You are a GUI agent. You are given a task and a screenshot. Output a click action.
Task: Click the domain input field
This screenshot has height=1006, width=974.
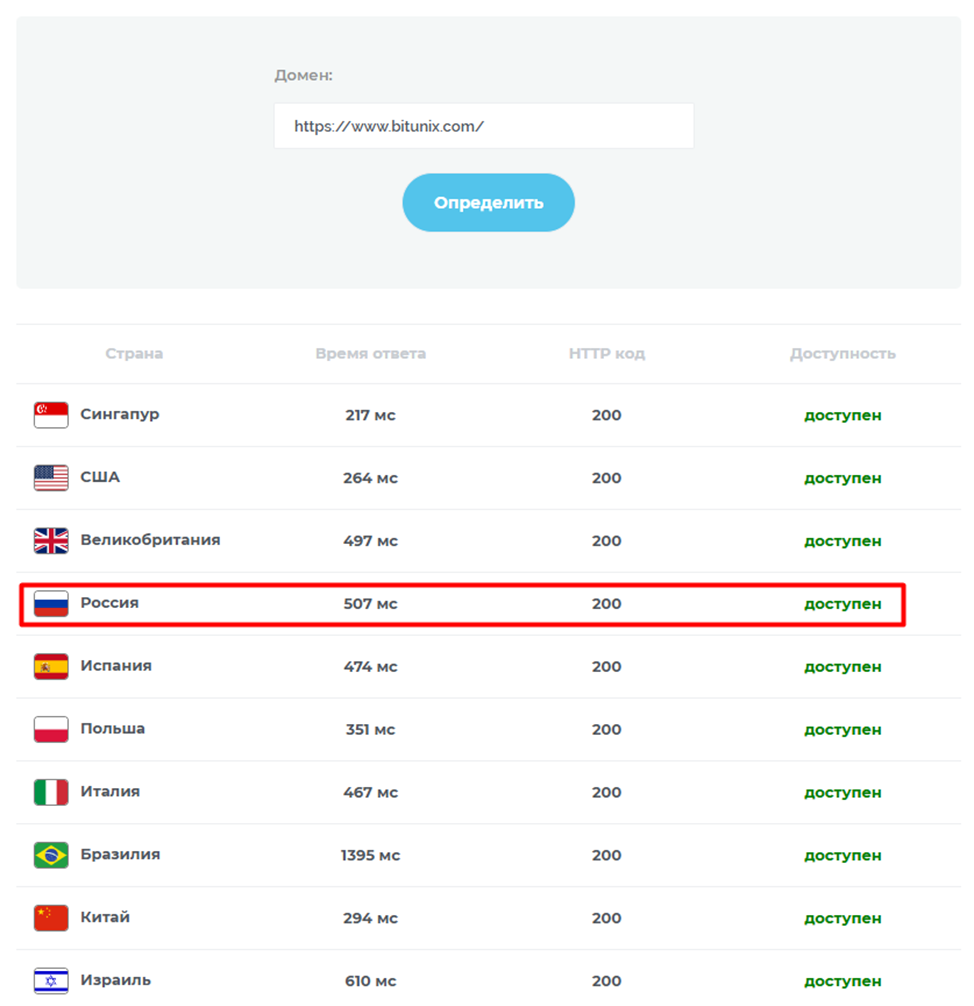pos(483,125)
